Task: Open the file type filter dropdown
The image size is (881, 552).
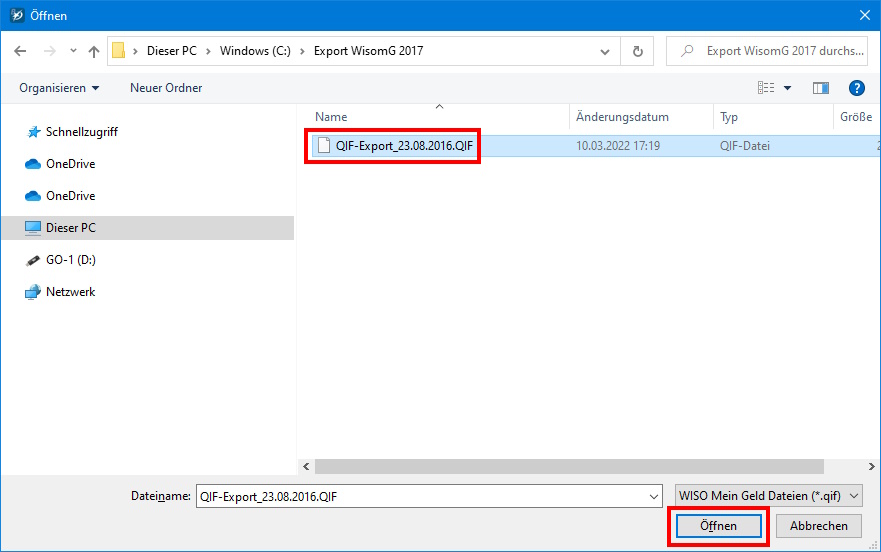Action: (769, 496)
